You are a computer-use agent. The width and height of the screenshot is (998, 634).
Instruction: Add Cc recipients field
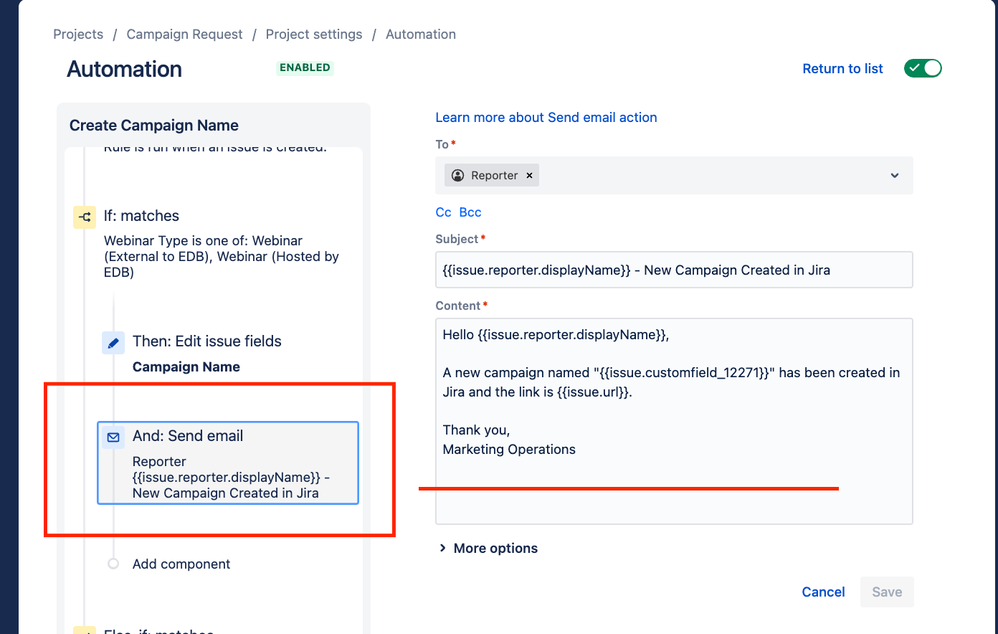(x=443, y=213)
